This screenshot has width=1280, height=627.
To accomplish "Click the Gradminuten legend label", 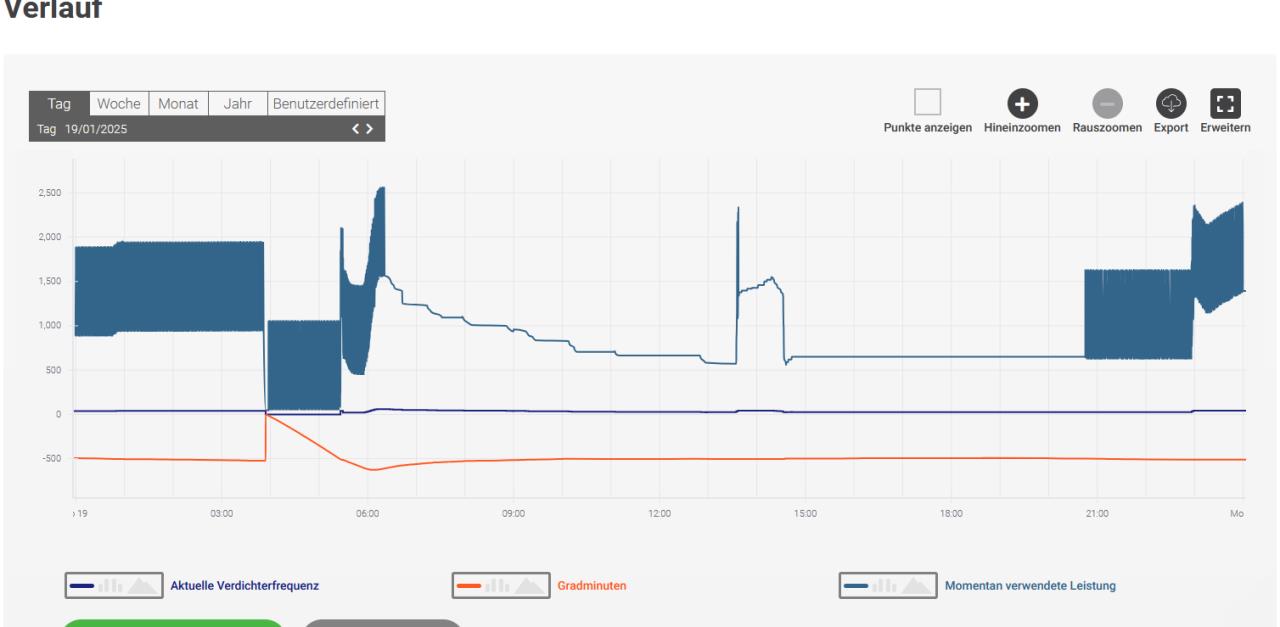I will click(592, 585).
